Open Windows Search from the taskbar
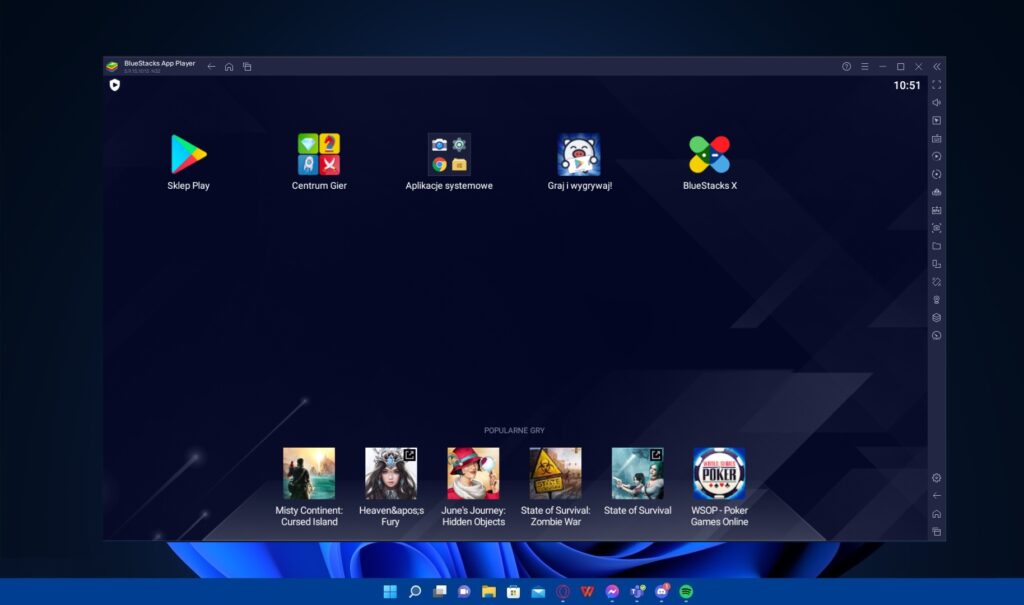This screenshot has height=605, width=1024. coord(415,592)
